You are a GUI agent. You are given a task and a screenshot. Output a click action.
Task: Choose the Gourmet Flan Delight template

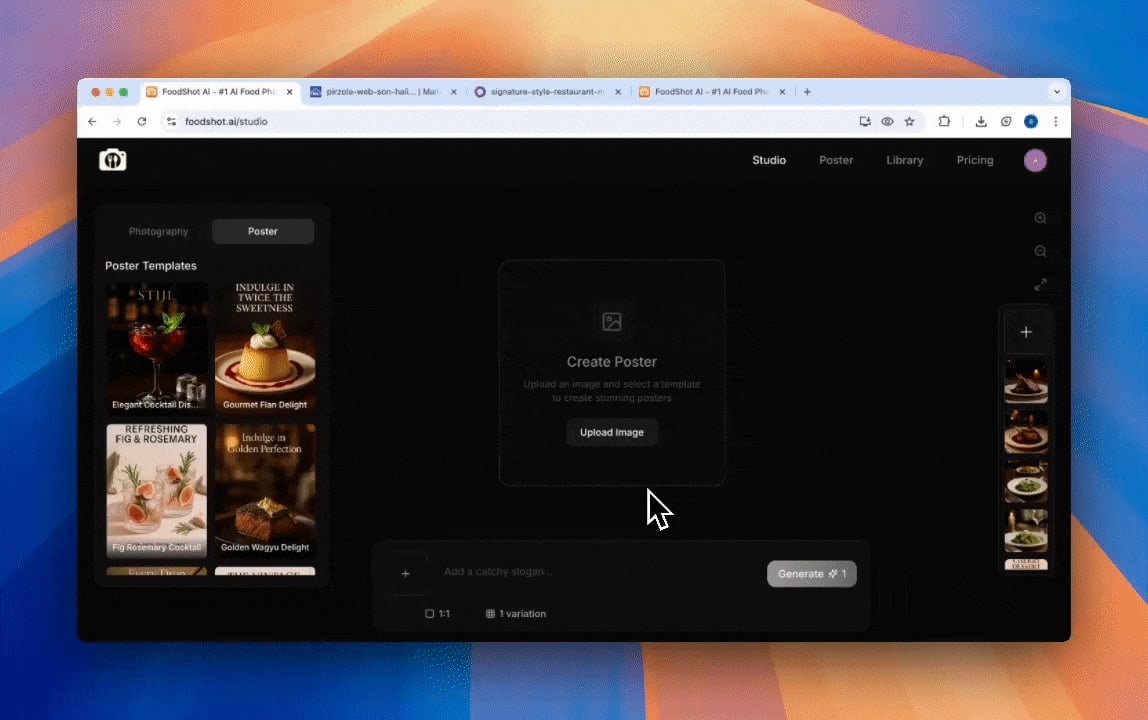pyautogui.click(x=265, y=347)
